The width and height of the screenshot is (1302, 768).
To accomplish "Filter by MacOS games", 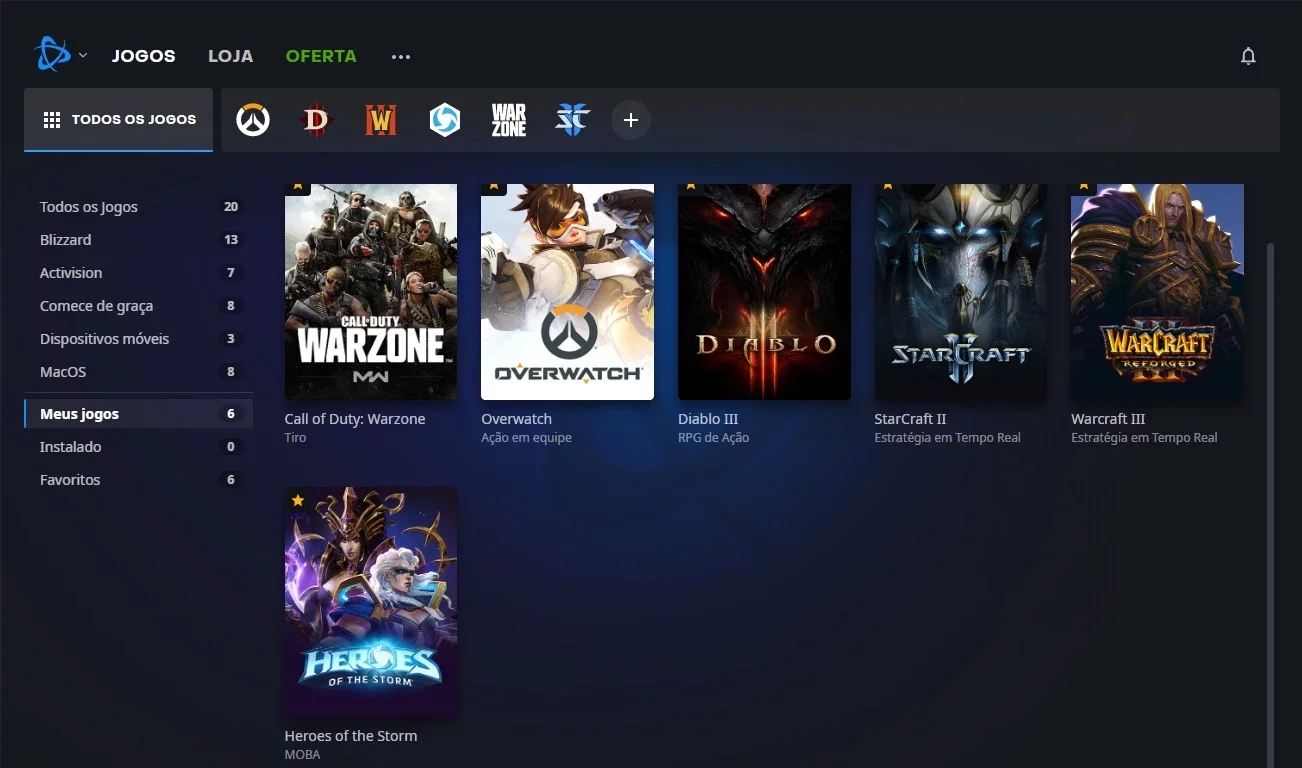I will [138, 372].
